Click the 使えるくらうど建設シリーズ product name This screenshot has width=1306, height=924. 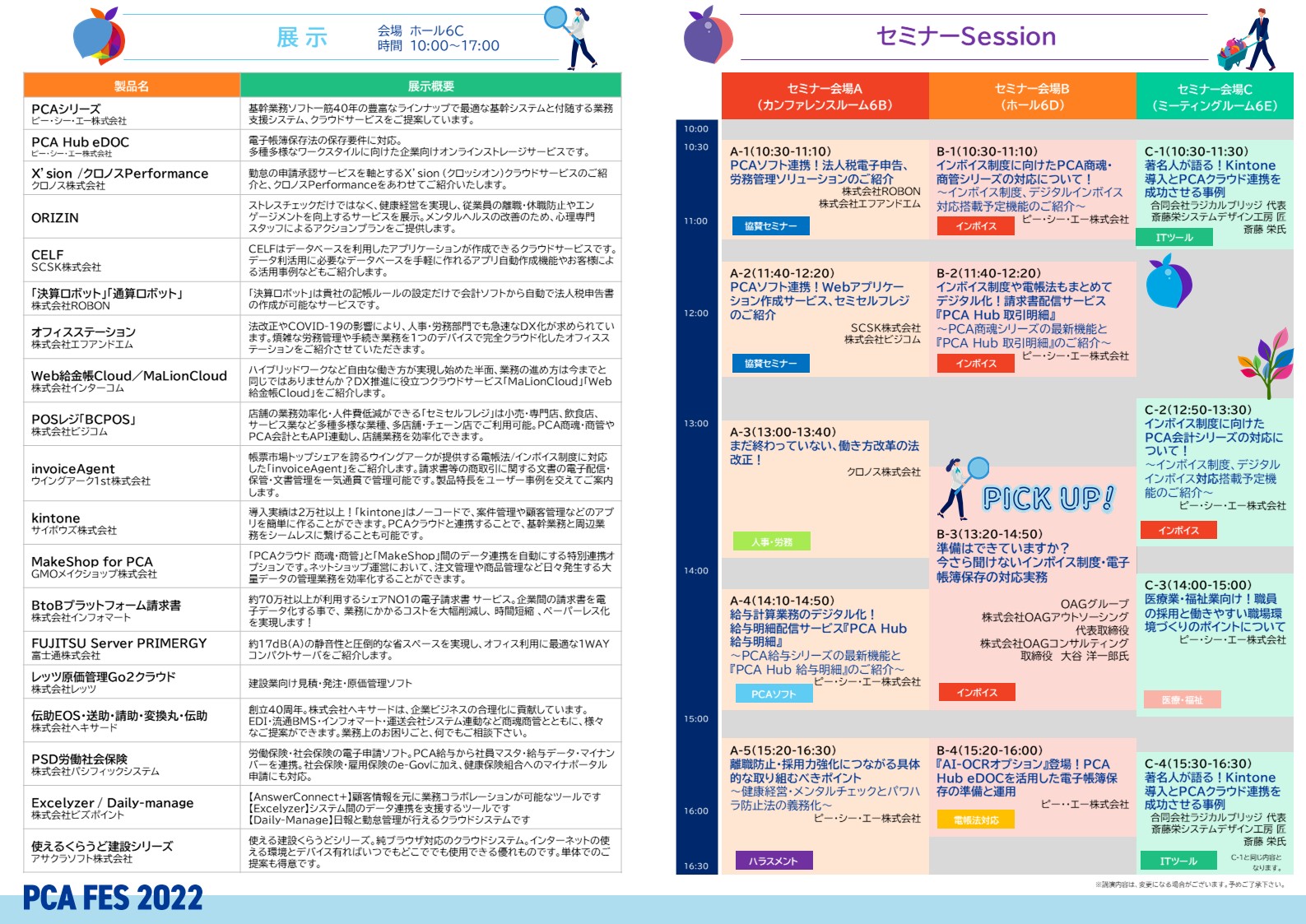point(102,846)
